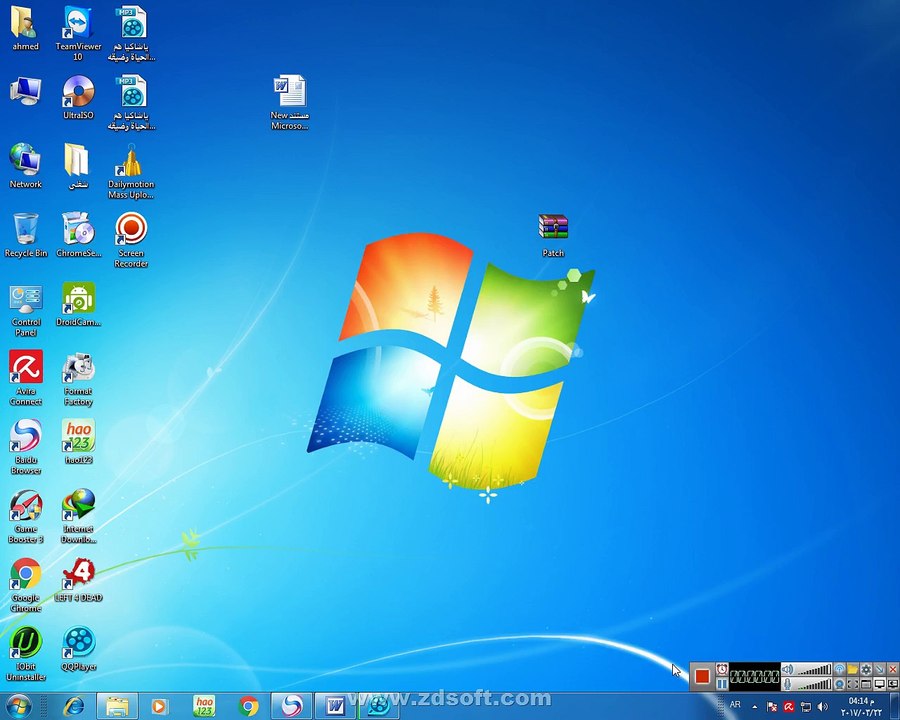
Task: Select the New Microsoft Word document icon
Action: pos(289,102)
